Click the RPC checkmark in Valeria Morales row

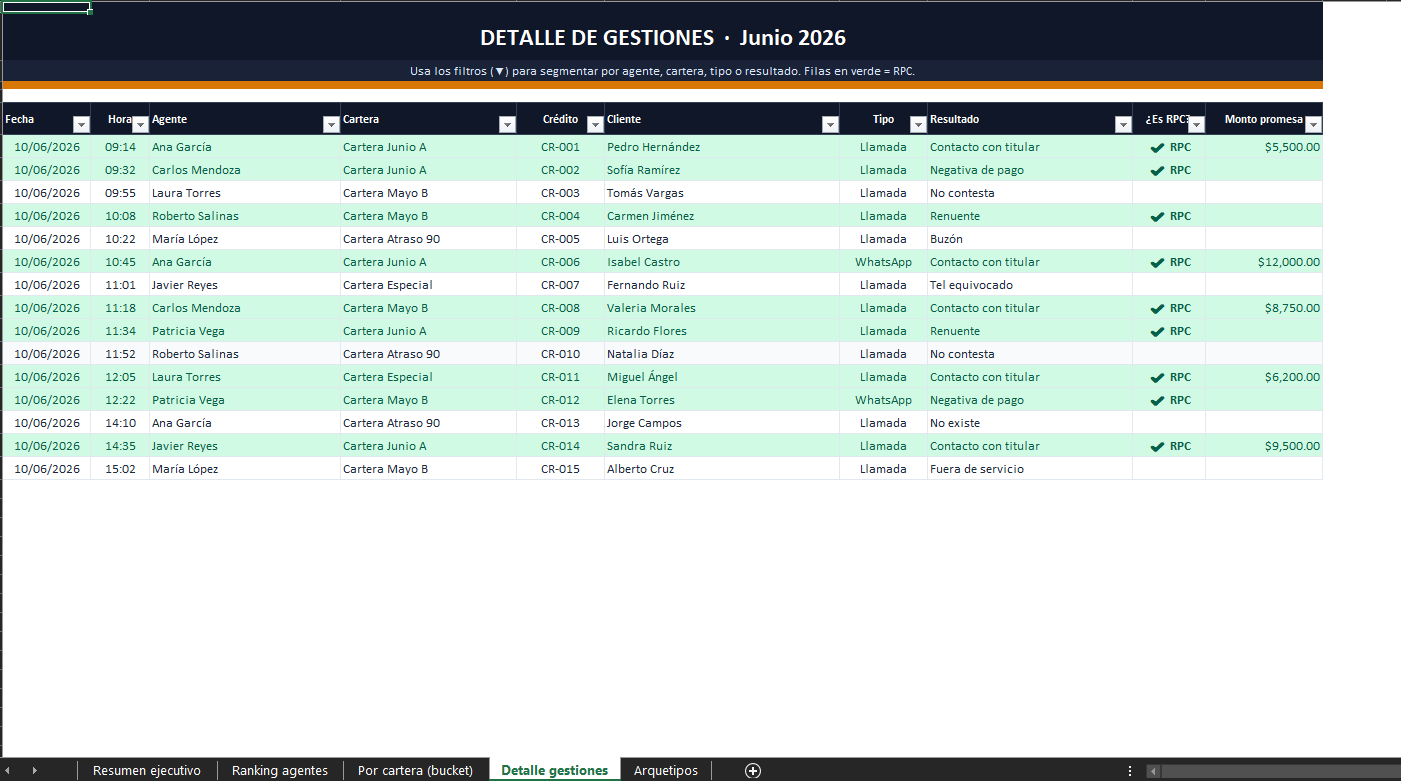click(1157, 308)
